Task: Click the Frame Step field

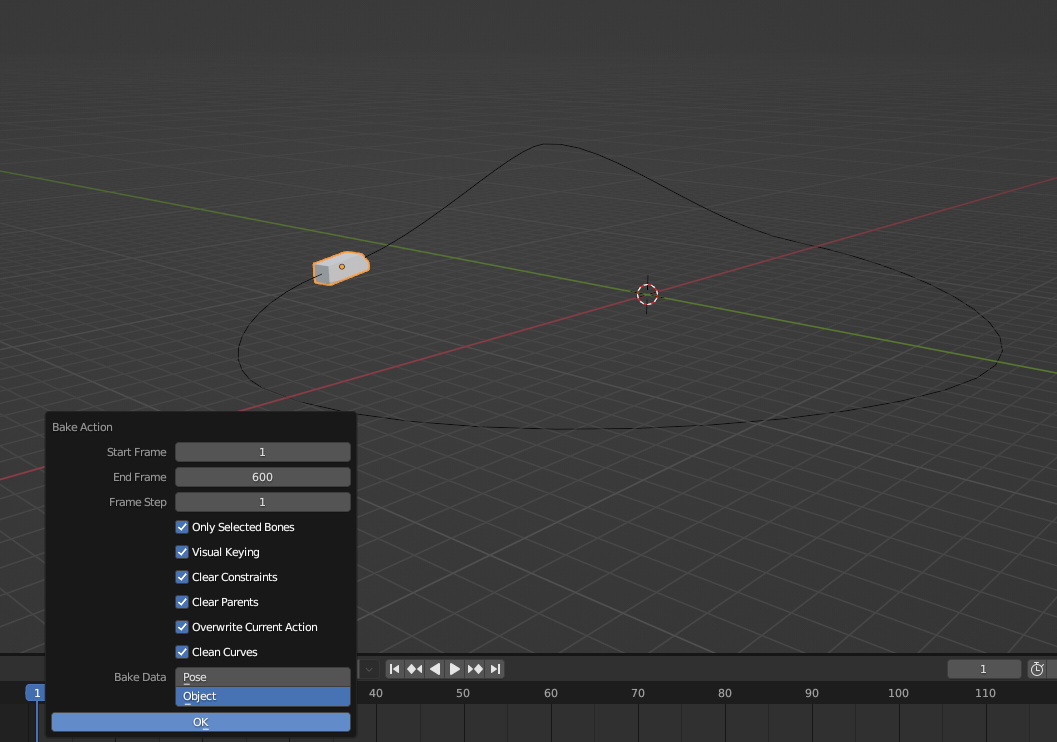Action: (263, 502)
